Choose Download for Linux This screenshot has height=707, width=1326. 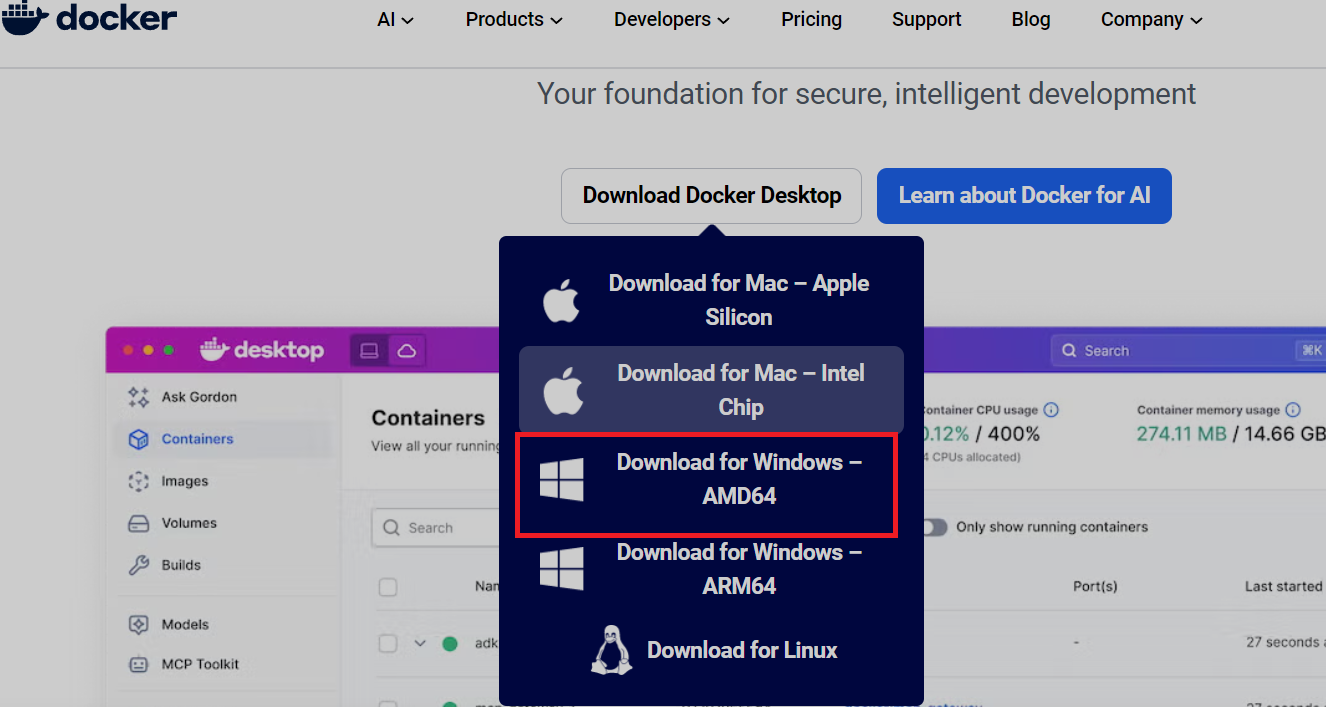click(x=711, y=650)
